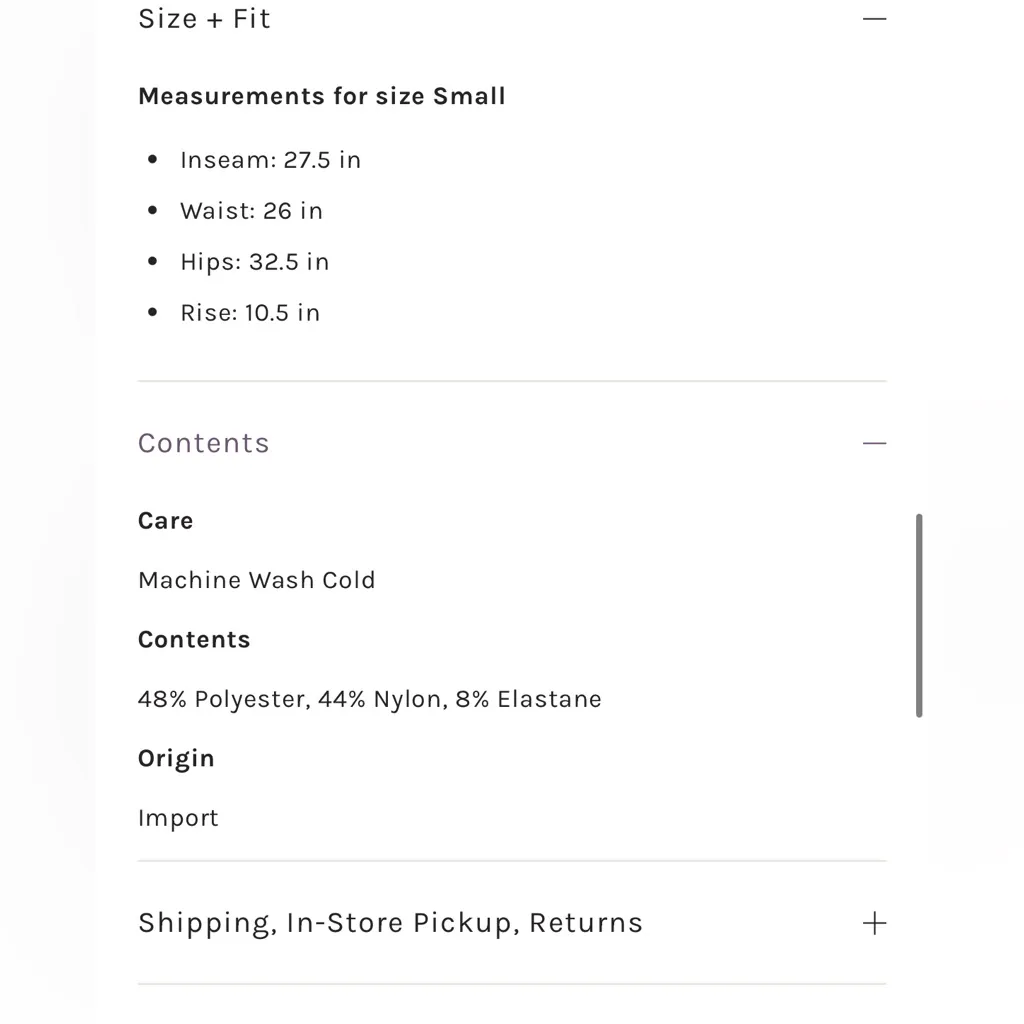Click Measurements for size Small heading
The height and width of the screenshot is (1024, 1024).
click(x=322, y=97)
